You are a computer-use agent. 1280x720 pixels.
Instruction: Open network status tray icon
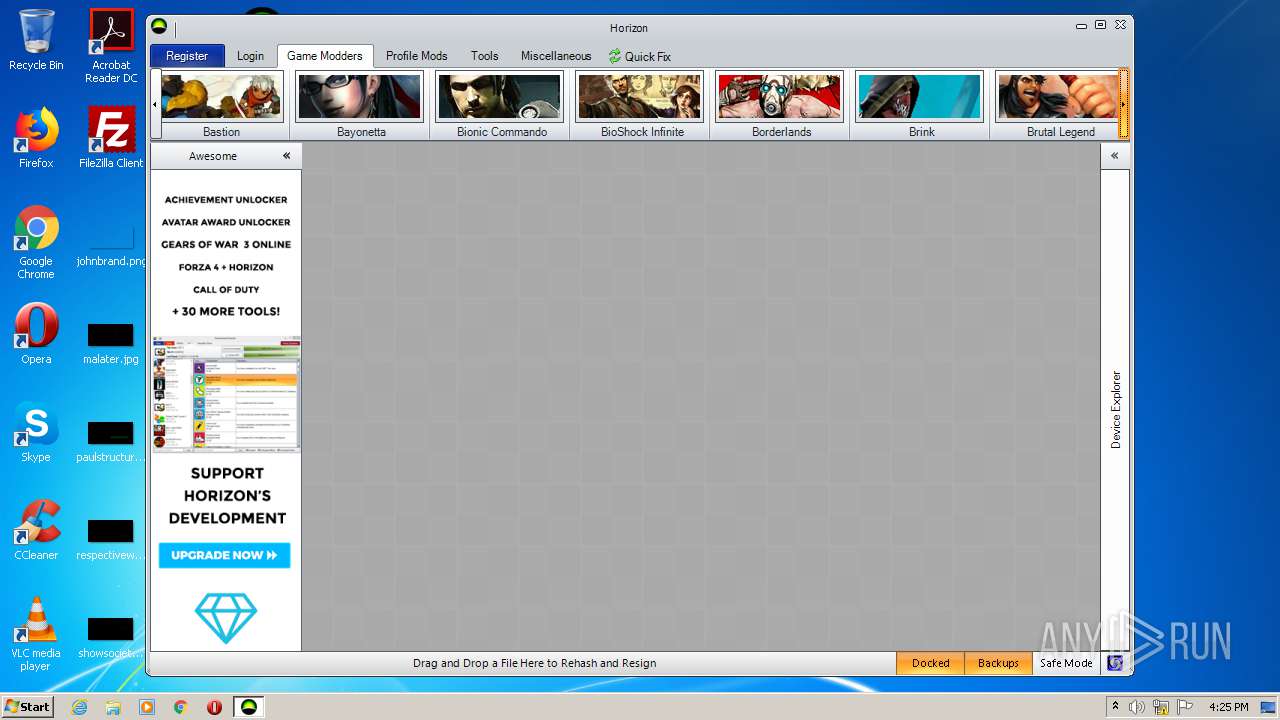tap(1160, 707)
